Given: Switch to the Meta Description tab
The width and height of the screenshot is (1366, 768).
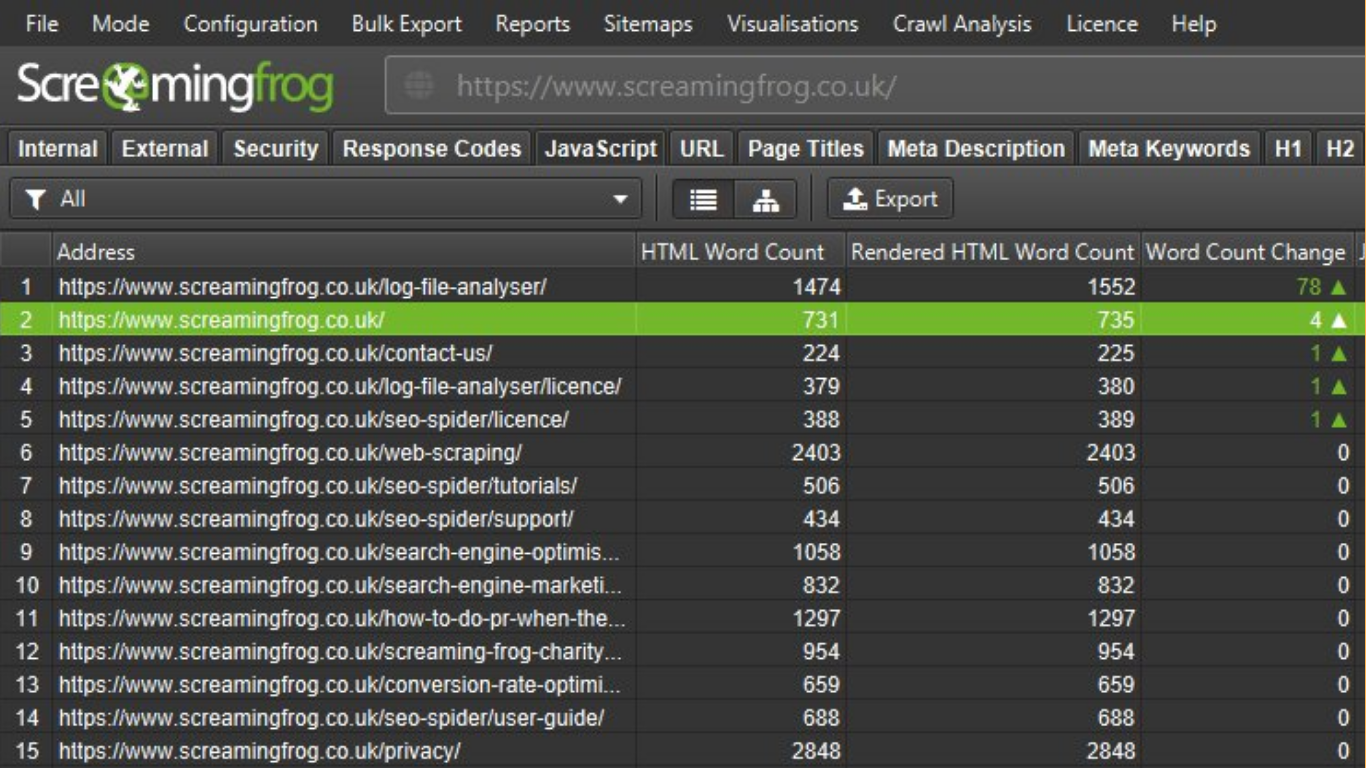Looking at the screenshot, I should point(976,149).
